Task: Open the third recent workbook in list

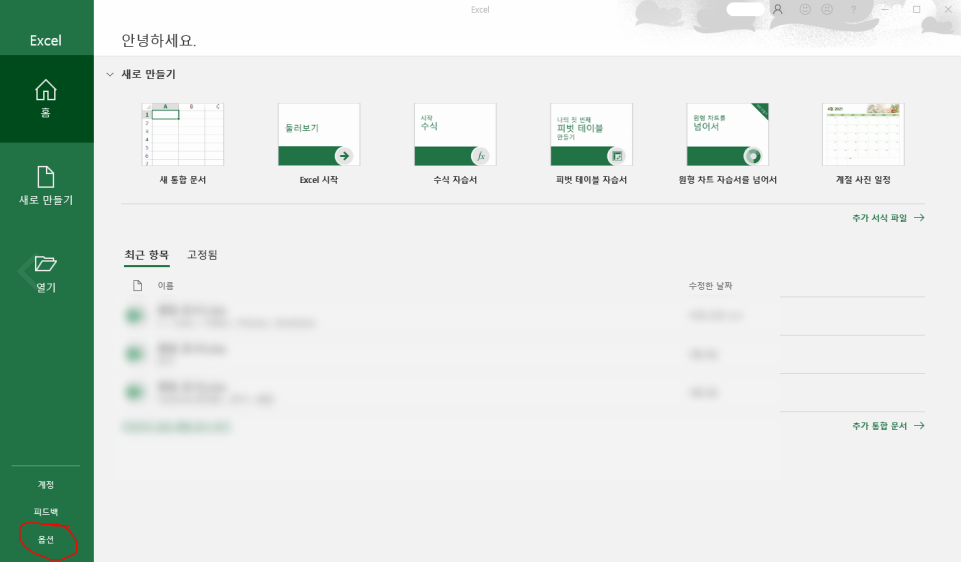Action: [524, 392]
